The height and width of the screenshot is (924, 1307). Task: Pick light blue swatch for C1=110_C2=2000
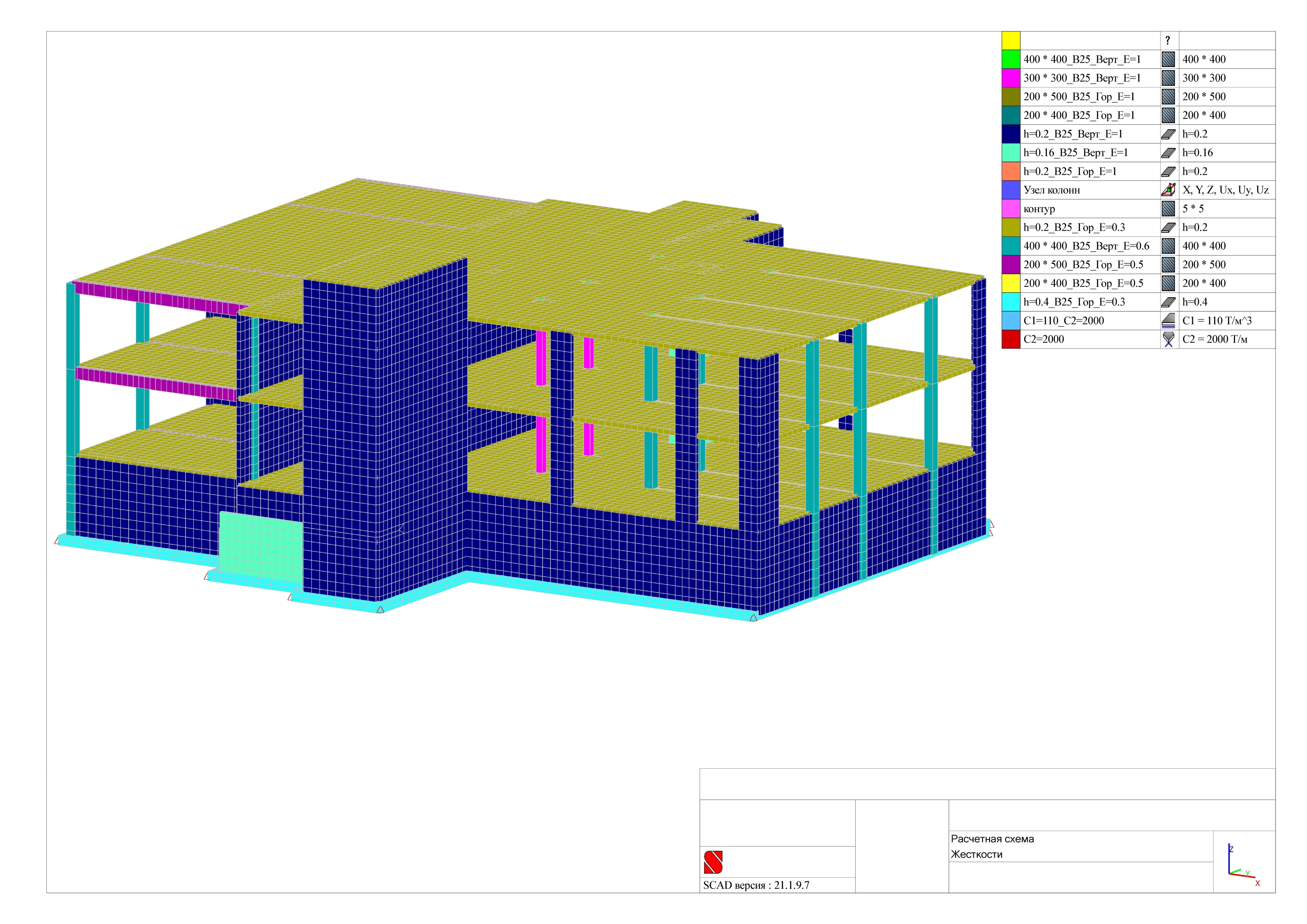[x=1011, y=321]
